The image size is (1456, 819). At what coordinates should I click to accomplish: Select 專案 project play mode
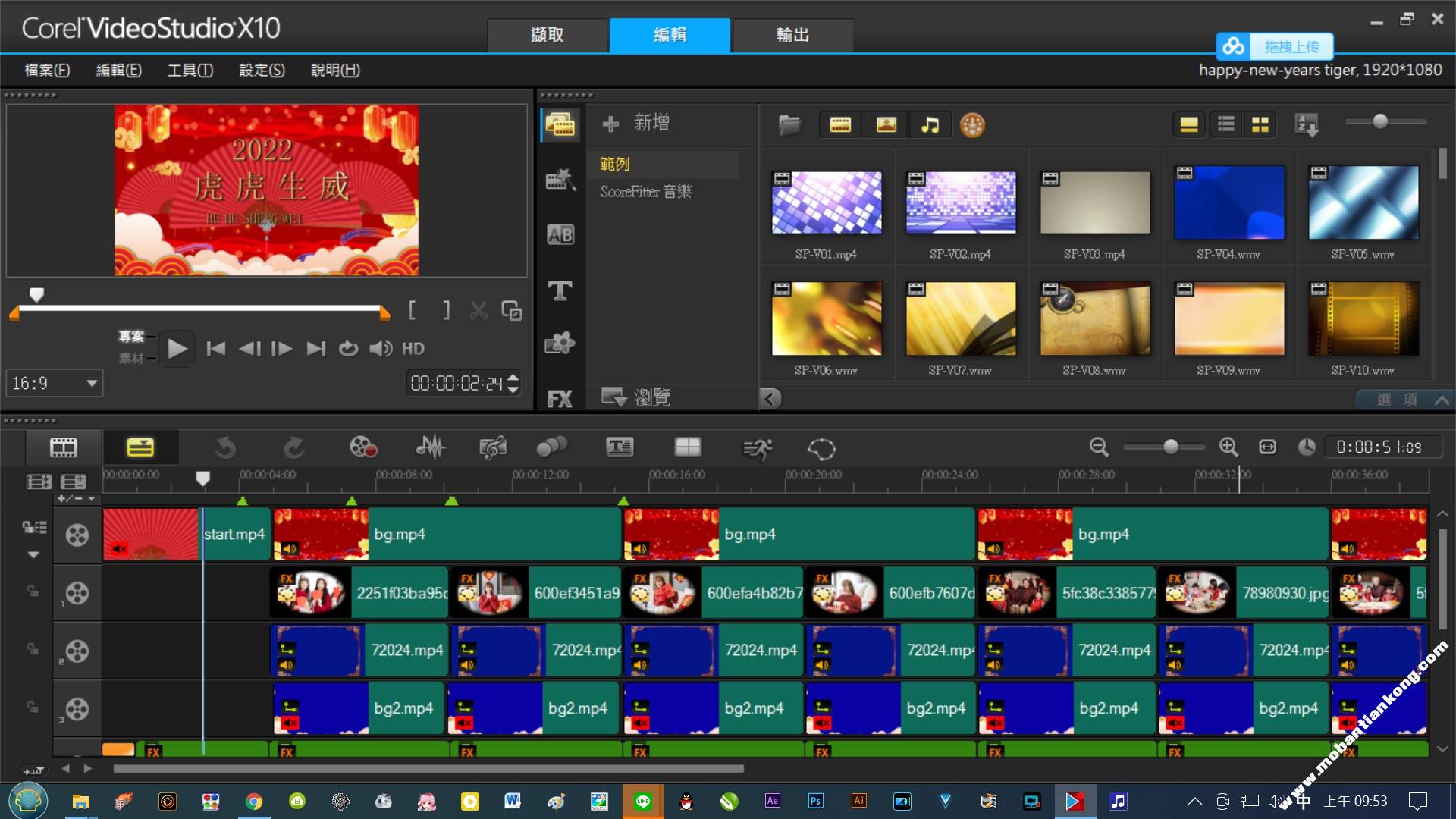(x=131, y=336)
